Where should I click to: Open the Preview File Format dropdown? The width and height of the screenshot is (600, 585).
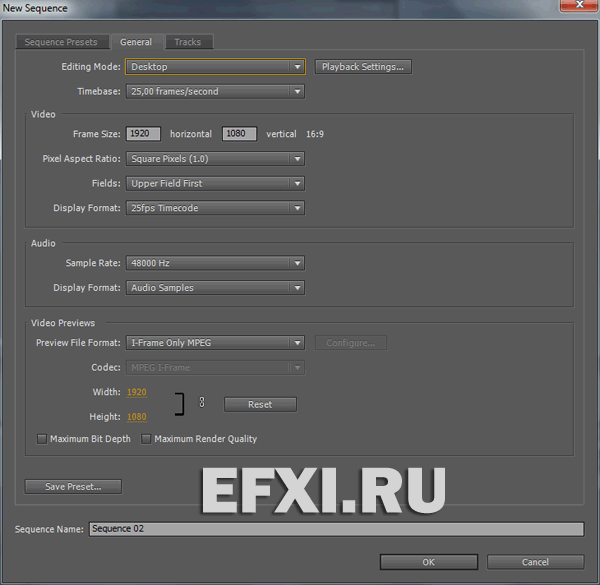point(215,343)
